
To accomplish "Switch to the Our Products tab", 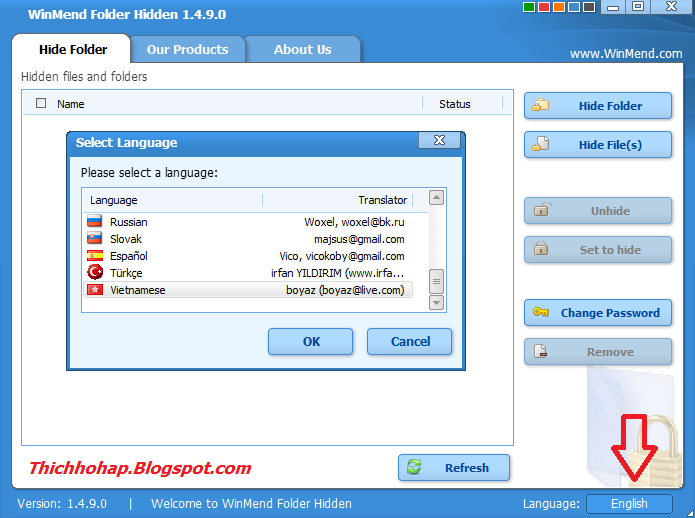I will (x=187, y=49).
